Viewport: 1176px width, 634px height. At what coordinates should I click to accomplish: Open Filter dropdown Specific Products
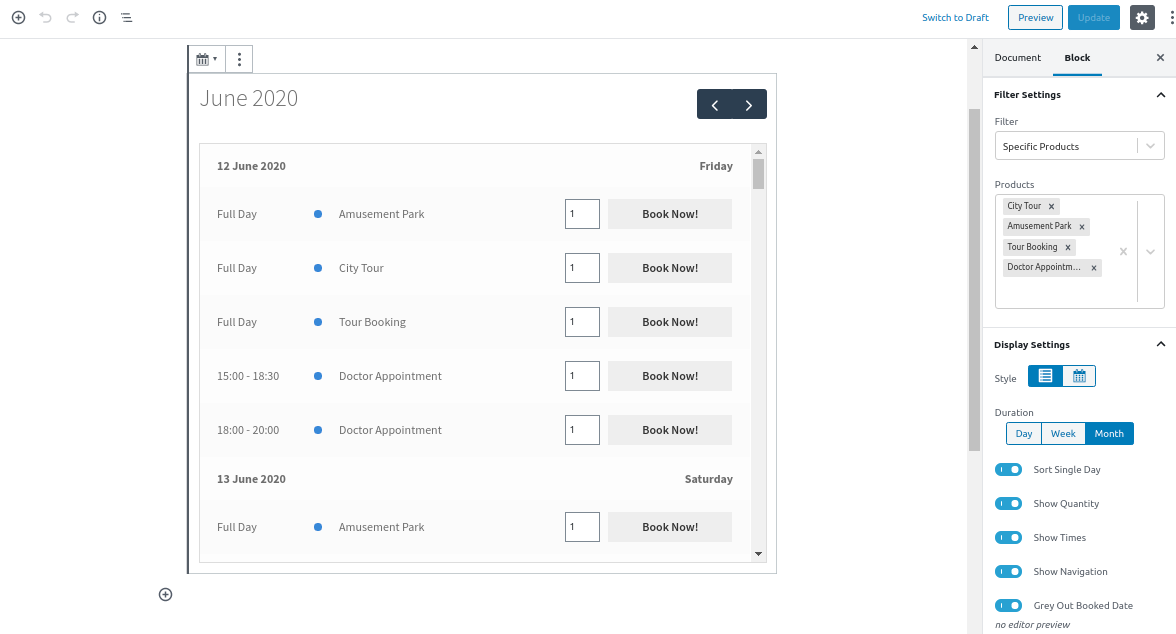click(1079, 146)
